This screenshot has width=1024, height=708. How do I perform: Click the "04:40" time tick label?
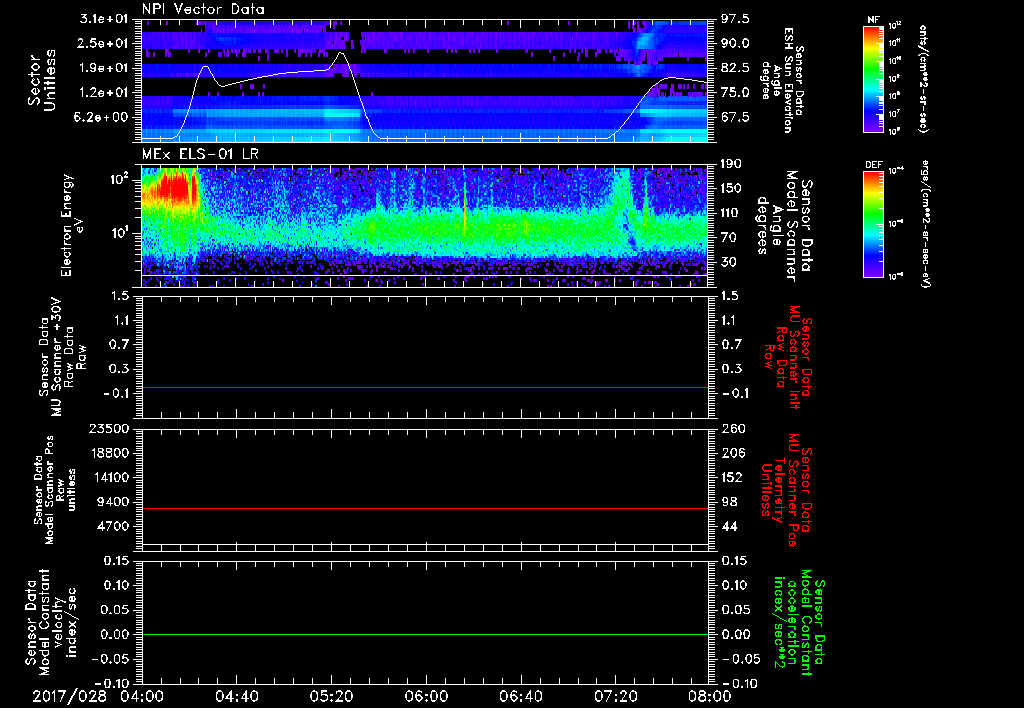click(236, 696)
